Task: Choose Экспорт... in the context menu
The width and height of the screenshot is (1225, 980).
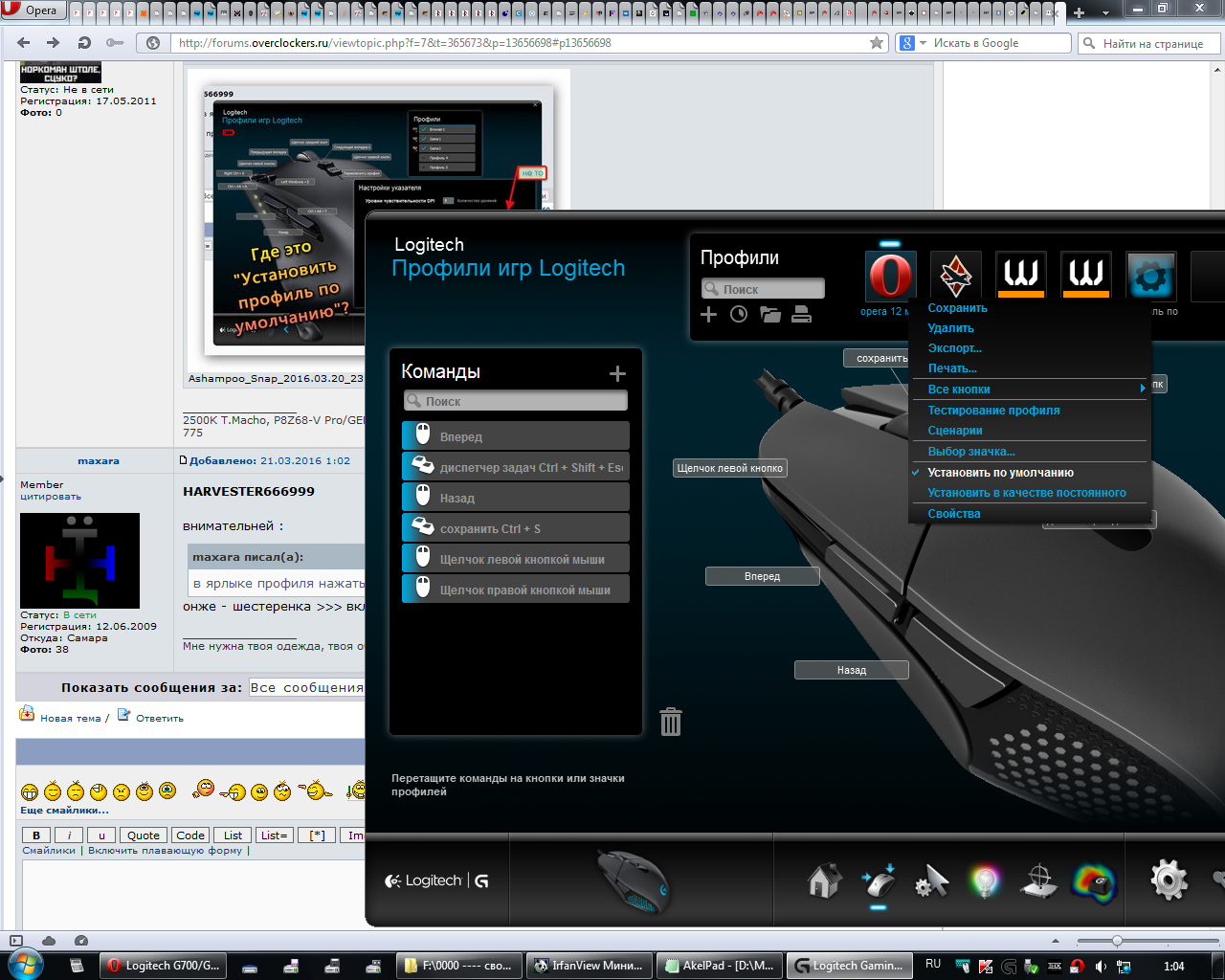Action: pyautogui.click(x=954, y=348)
